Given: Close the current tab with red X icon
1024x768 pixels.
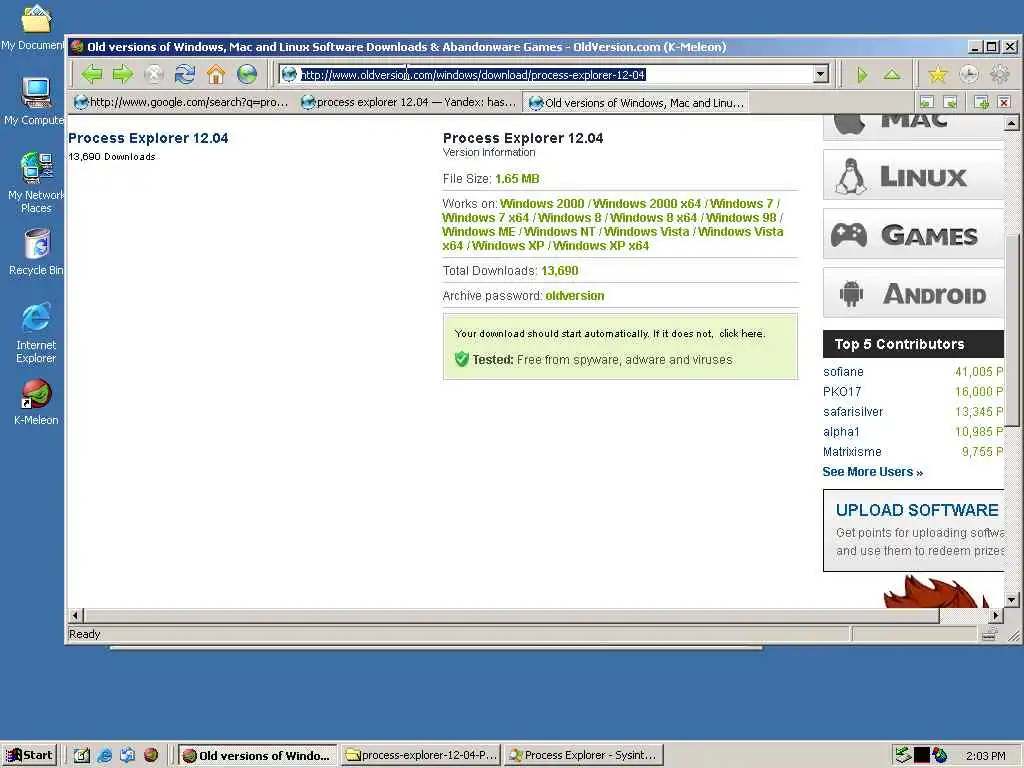Looking at the screenshot, I should click(x=1004, y=103).
